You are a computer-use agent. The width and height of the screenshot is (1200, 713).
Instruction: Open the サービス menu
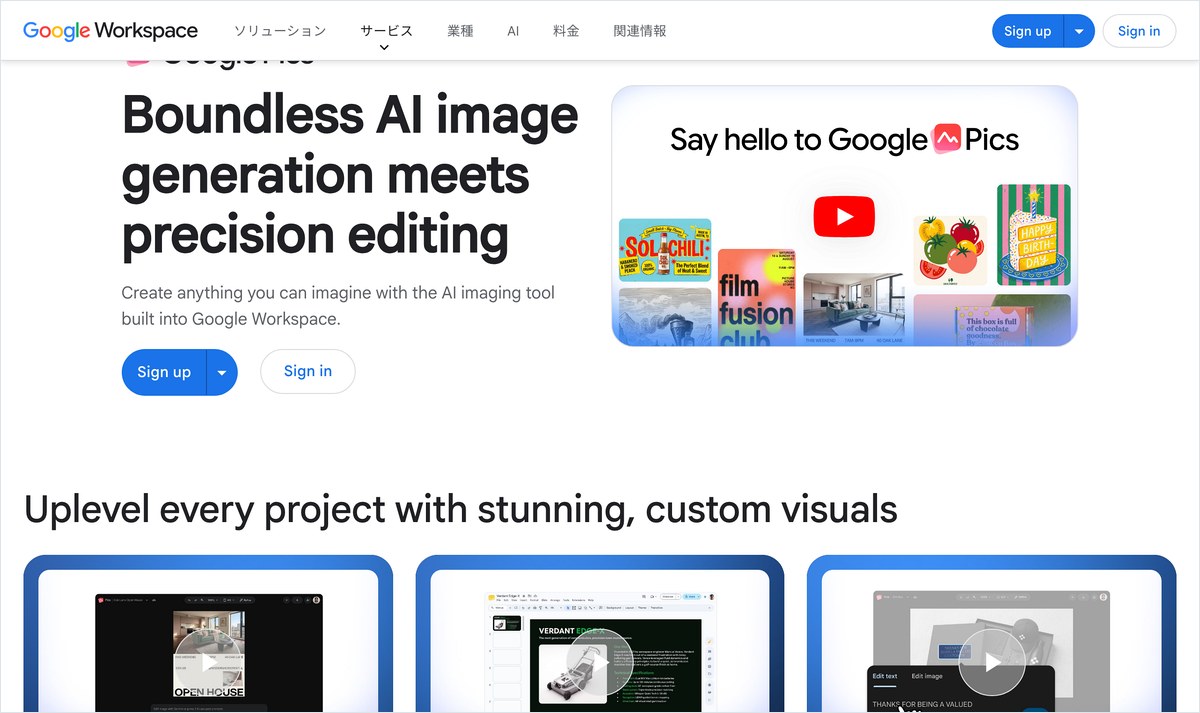click(386, 31)
